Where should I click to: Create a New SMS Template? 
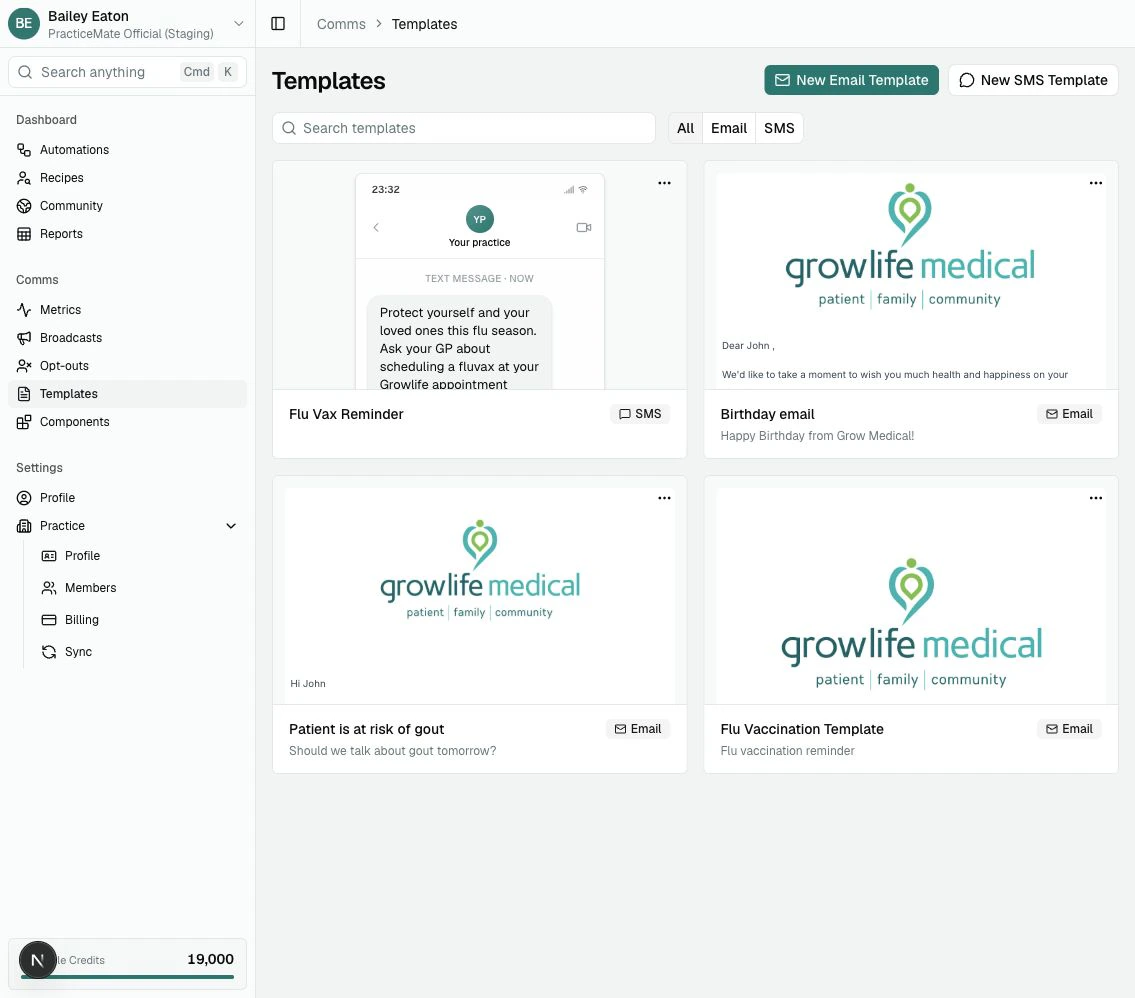[x=1033, y=80]
